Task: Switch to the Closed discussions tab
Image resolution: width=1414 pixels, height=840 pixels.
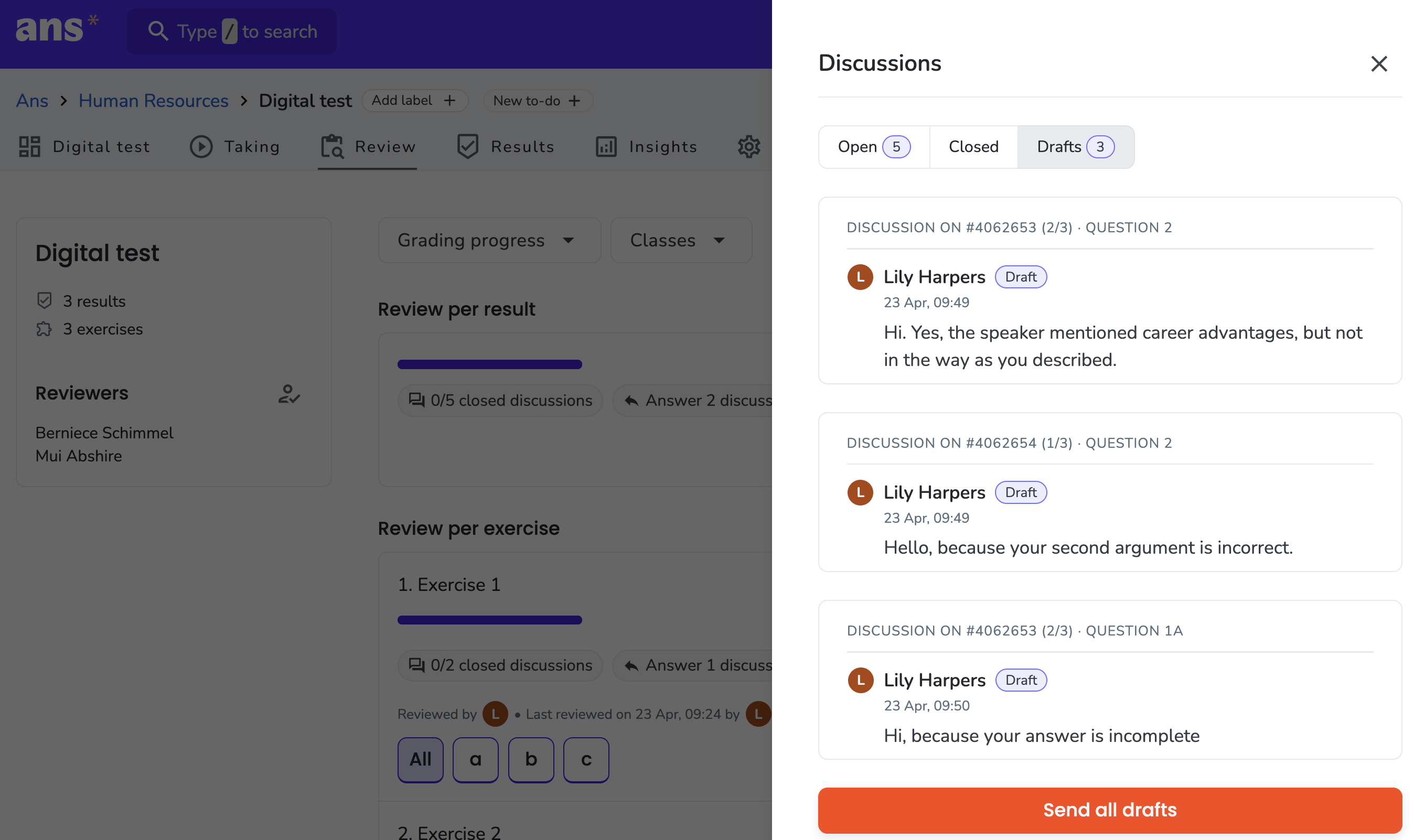Action: click(x=973, y=147)
